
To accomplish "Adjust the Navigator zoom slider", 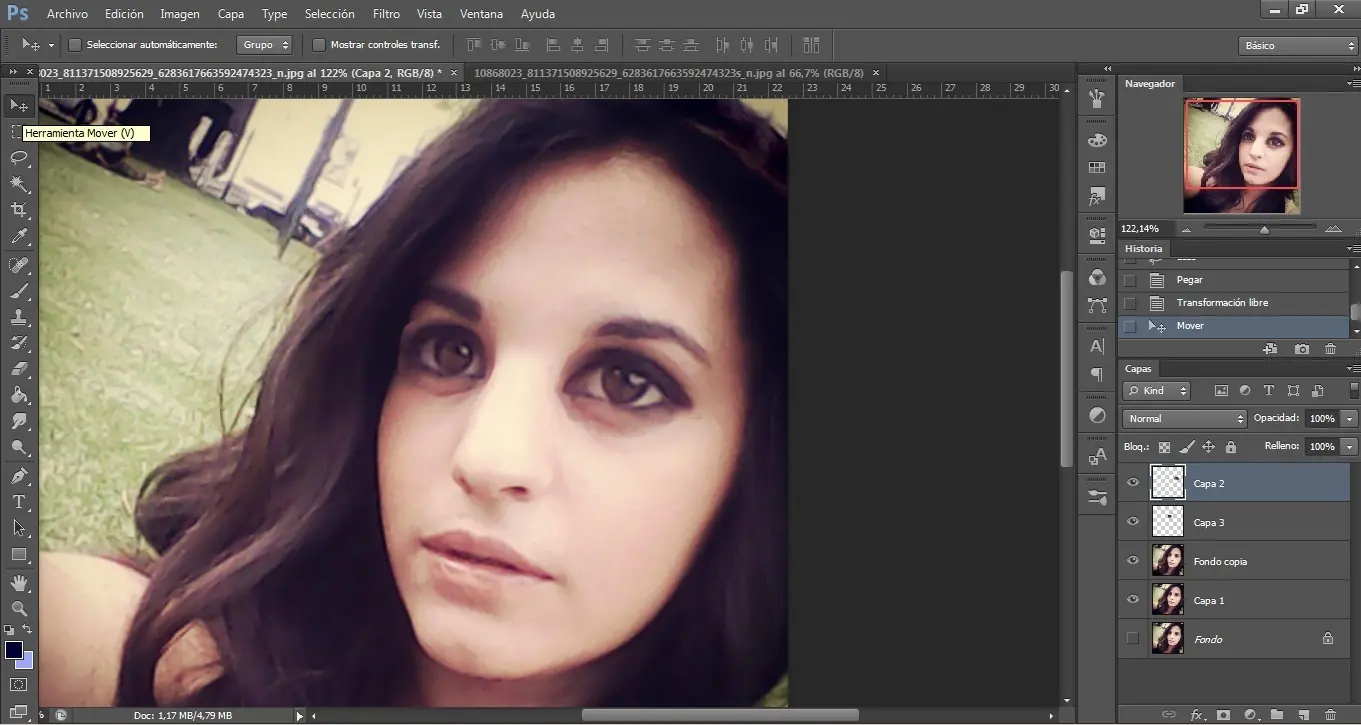I will (x=1264, y=229).
